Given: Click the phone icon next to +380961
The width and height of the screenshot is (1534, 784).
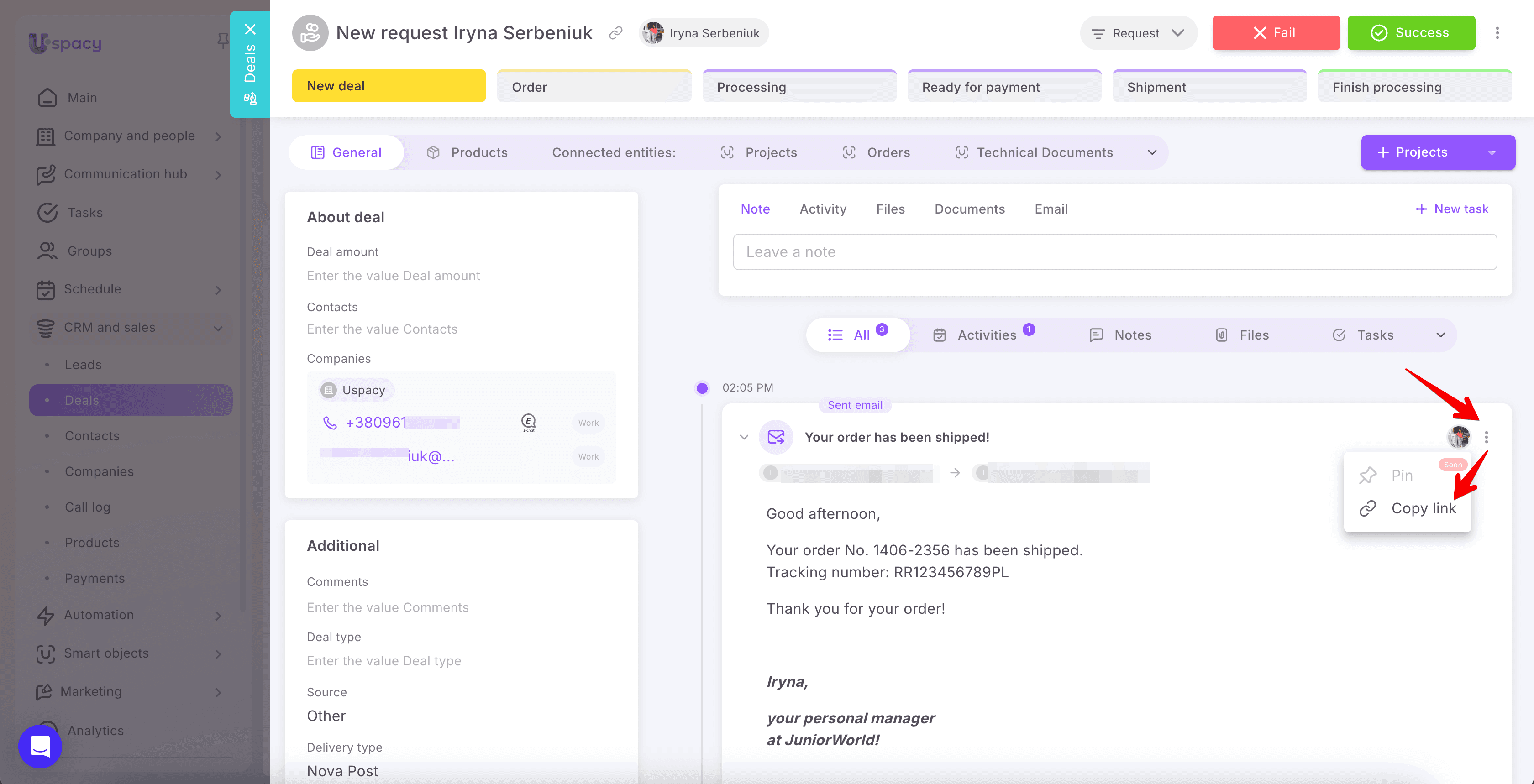Looking at the screenshot, I should [329, 422].
